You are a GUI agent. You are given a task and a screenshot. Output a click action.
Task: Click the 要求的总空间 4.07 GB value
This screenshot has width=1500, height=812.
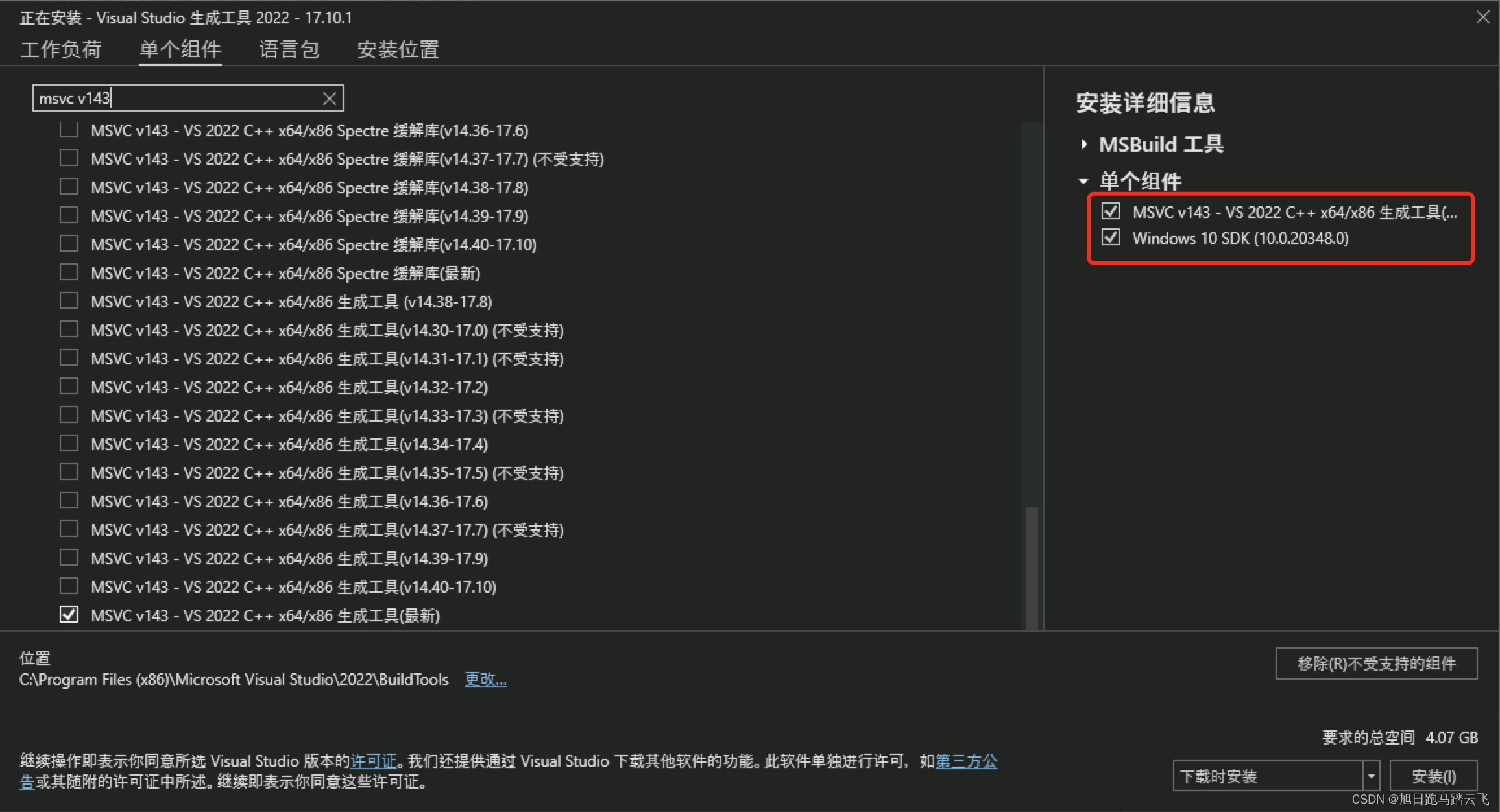[1451, 737]
